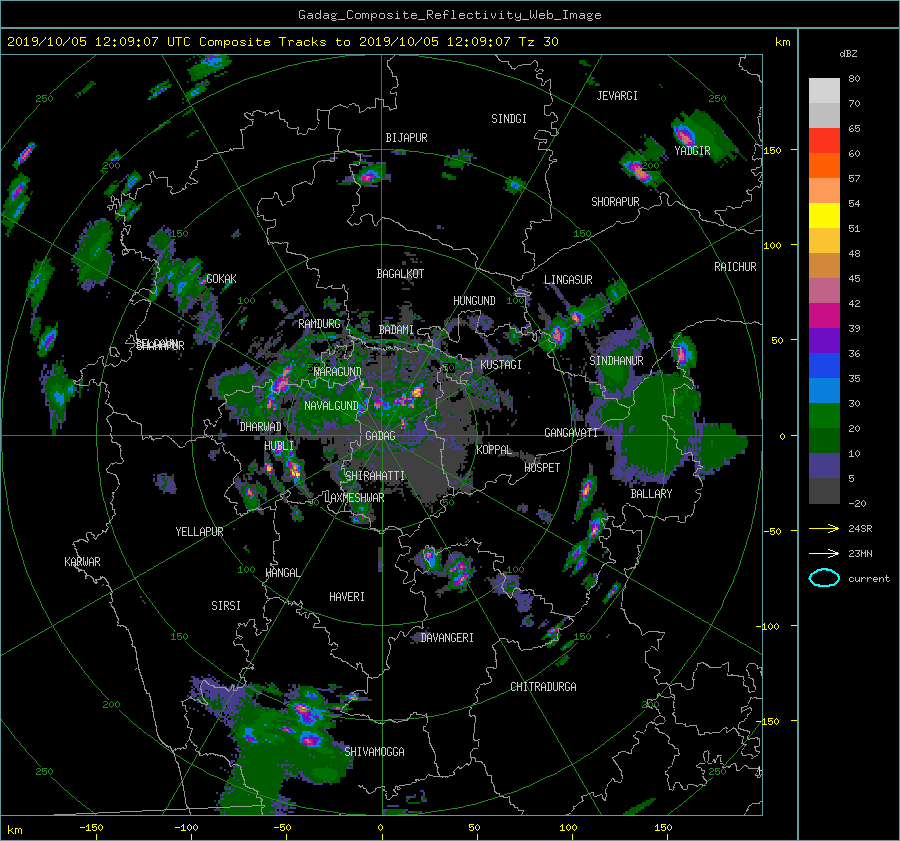
Task: Click the NAVALGUND city label
Action: (x=331, y=406)
